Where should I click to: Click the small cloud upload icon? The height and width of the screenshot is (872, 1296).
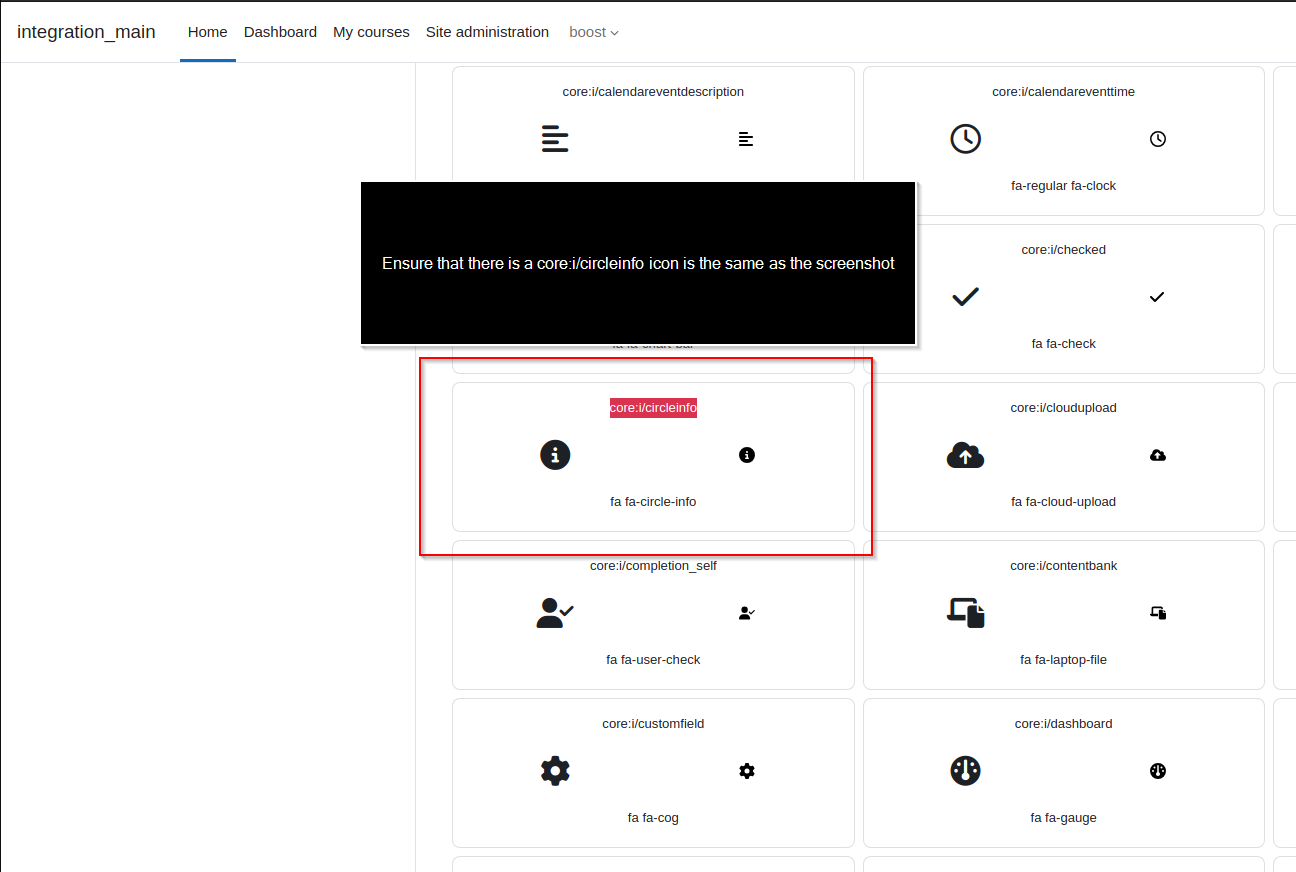1158,455
